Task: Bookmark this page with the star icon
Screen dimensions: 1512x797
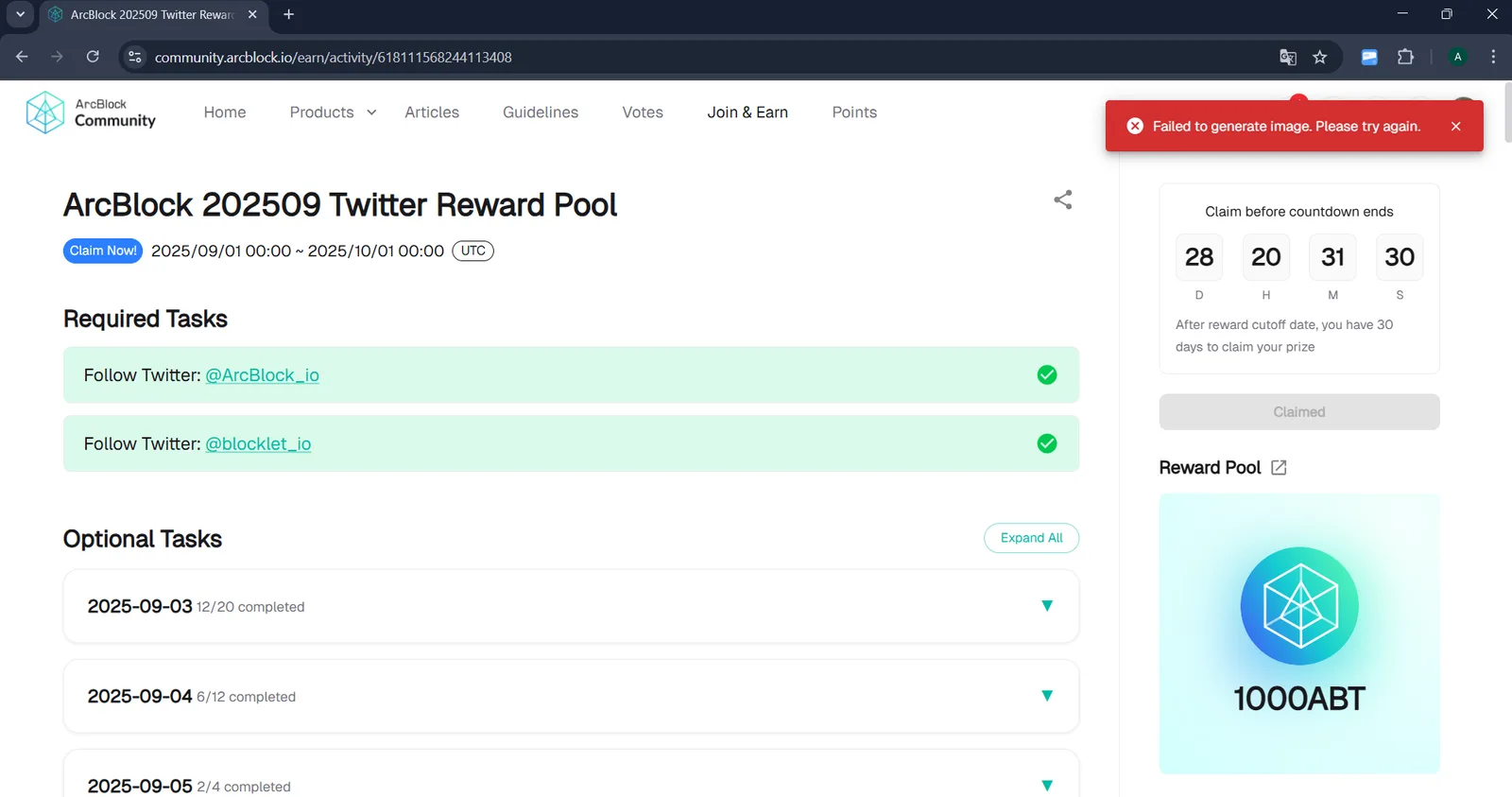Action: click(1320, 57)
